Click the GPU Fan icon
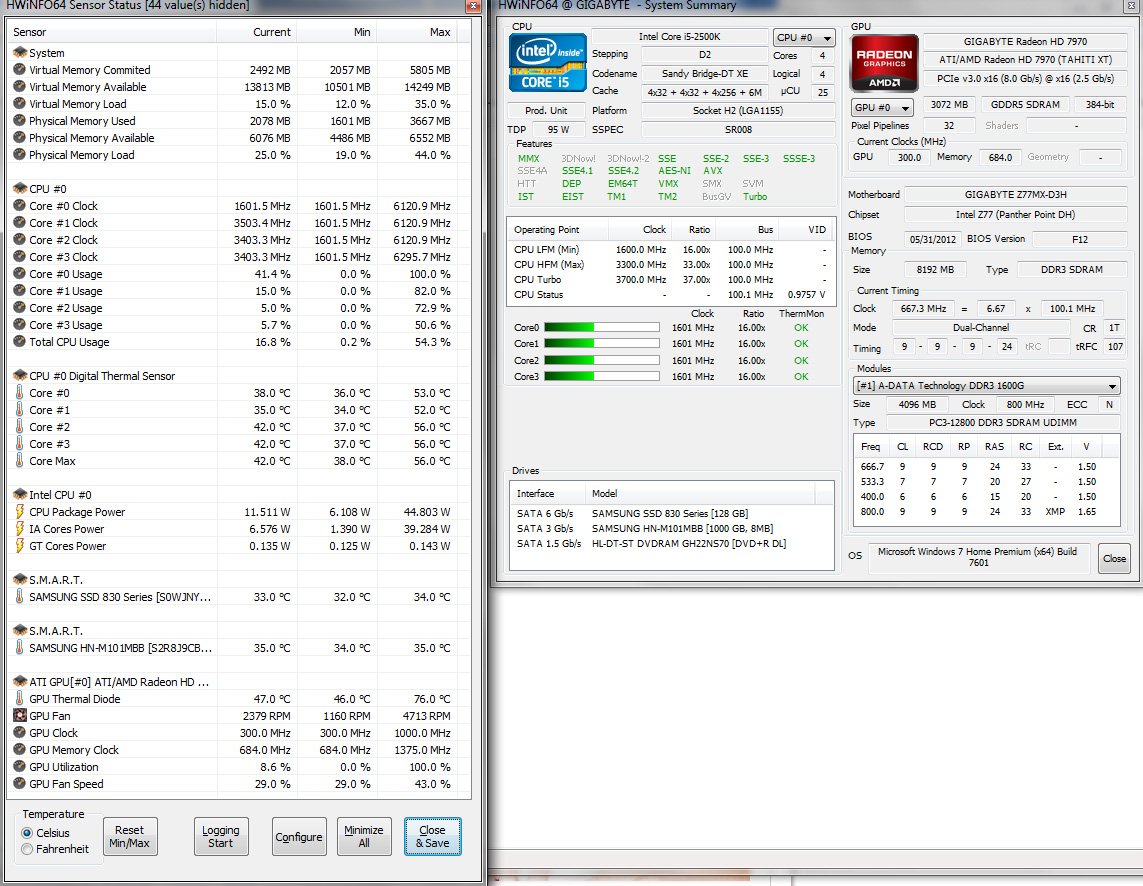1143x886 pixels. pyautogui.click(x=20, y=715)
